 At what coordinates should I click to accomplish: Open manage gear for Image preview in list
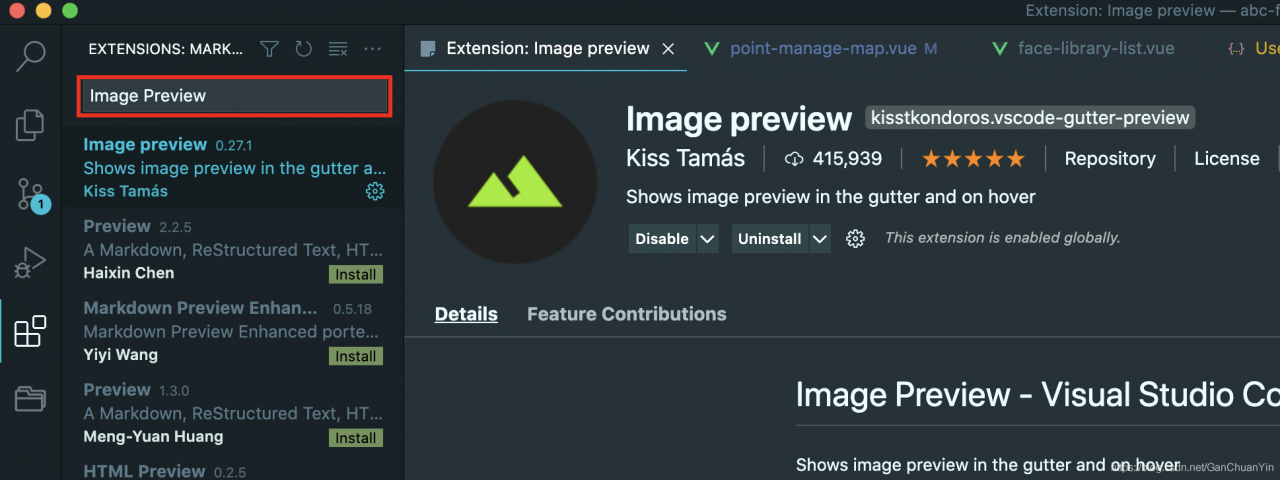(375, 191)
